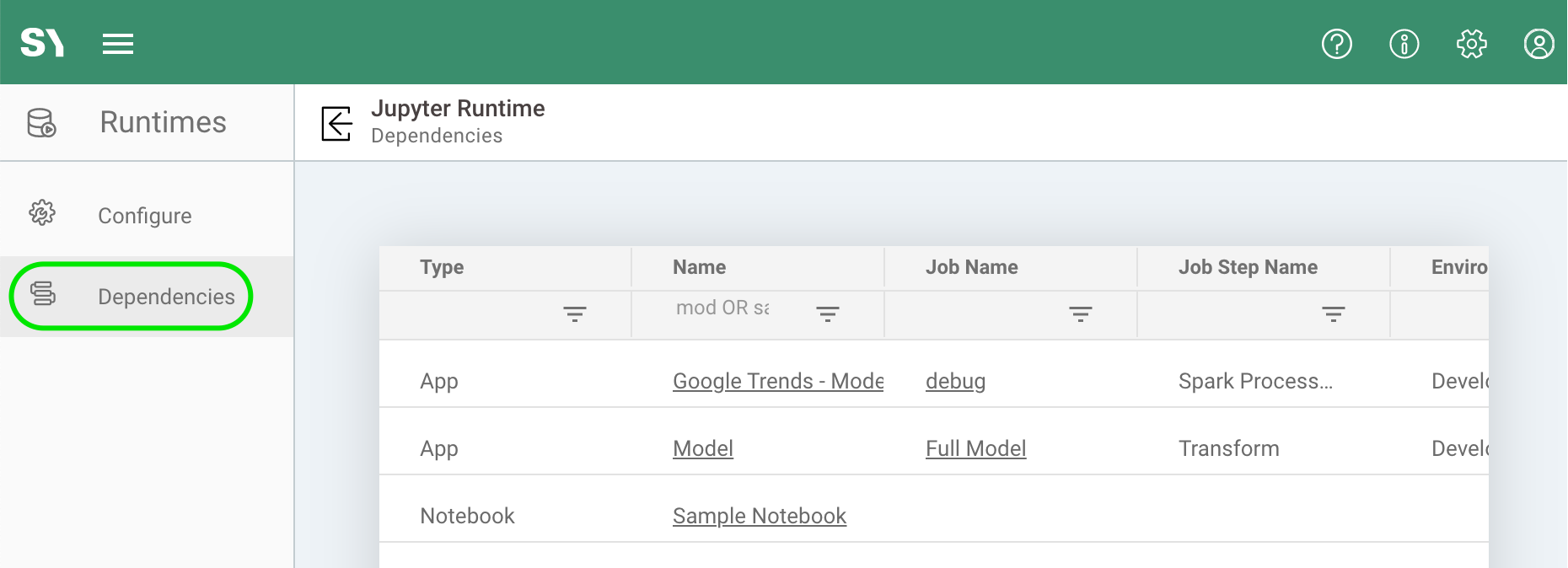The image size is (1568, 568).
Task: Sort by the Job Step Name header
Action: 1248,267
